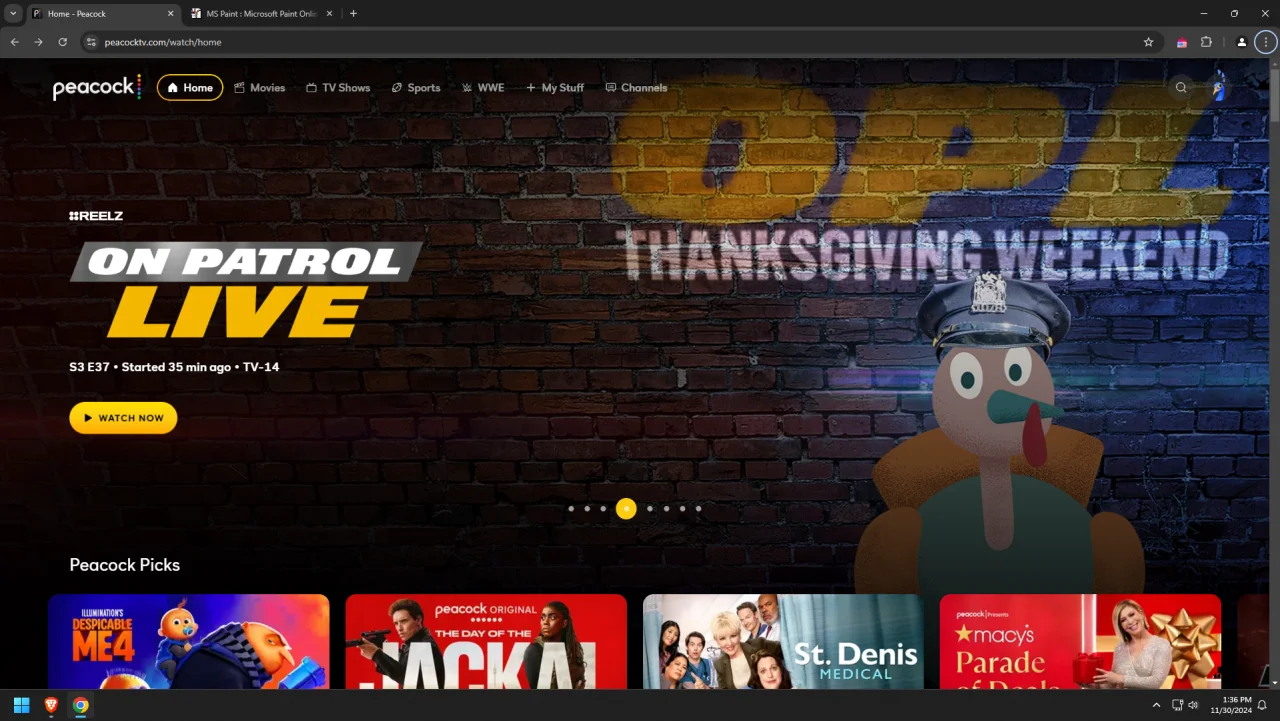1280x721 pixels.
Task: Expand the tab search dropdown
Action: (x=13, y=14)
